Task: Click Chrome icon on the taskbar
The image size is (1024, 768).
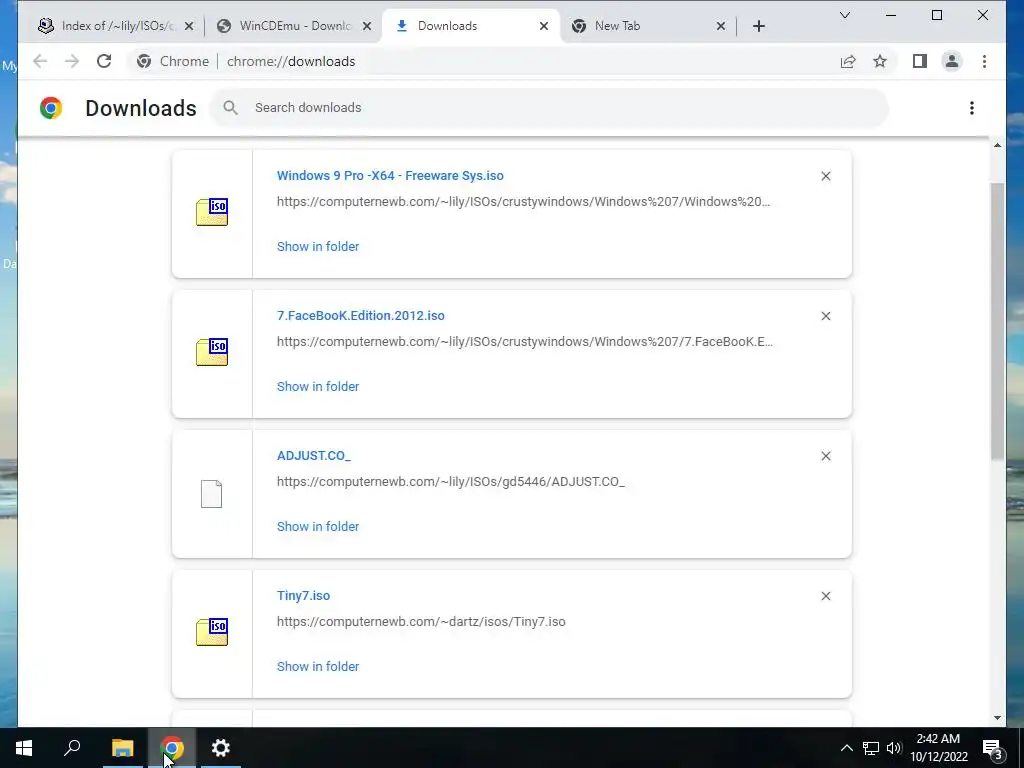Action: point(172,748)
